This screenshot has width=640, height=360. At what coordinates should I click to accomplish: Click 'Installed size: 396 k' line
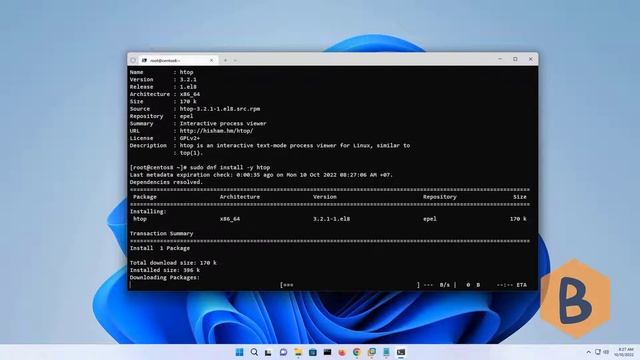165,270
